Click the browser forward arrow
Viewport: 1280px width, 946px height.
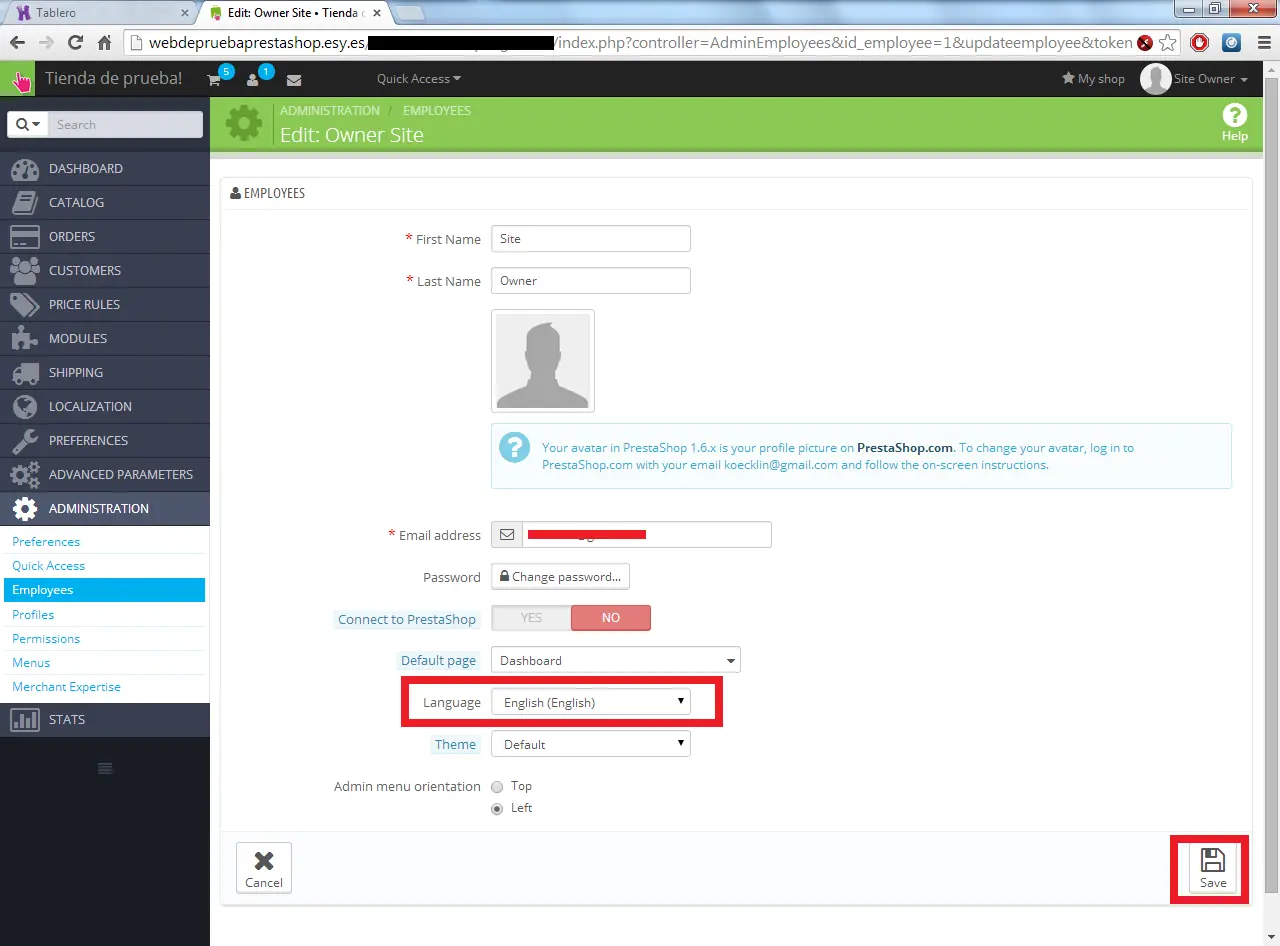pyautogui.click(x=46, y=43)
